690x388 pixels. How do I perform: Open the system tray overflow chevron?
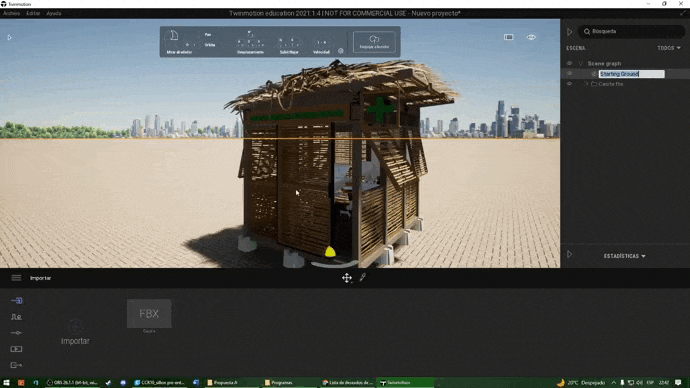point(613,383)
